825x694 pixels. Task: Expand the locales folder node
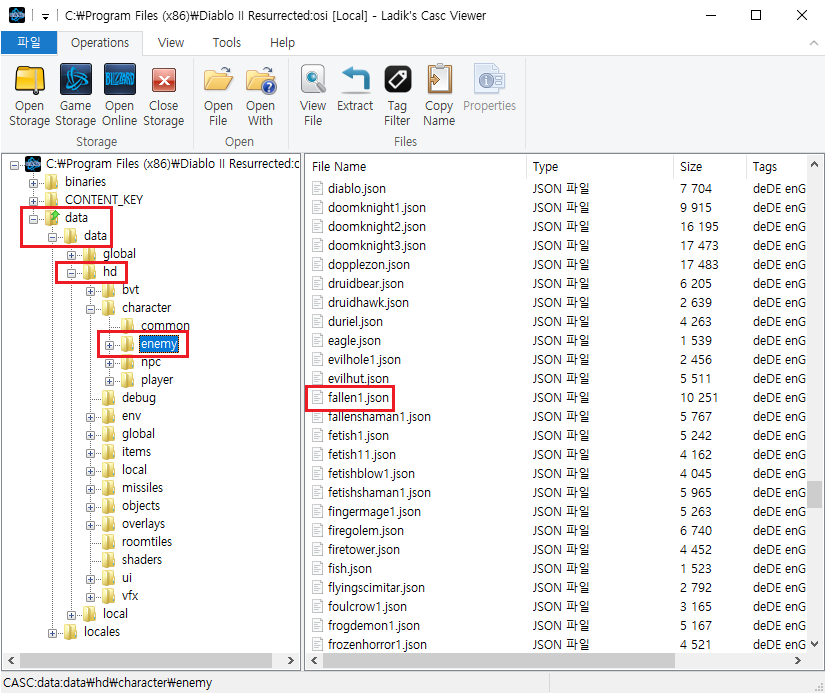pyautogui.click(x=52, y=633)
